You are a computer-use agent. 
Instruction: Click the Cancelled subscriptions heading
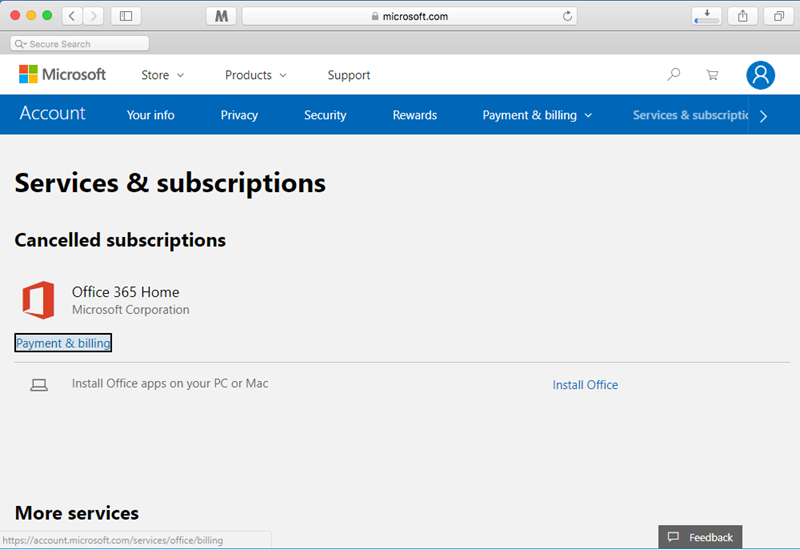point(120,240)
